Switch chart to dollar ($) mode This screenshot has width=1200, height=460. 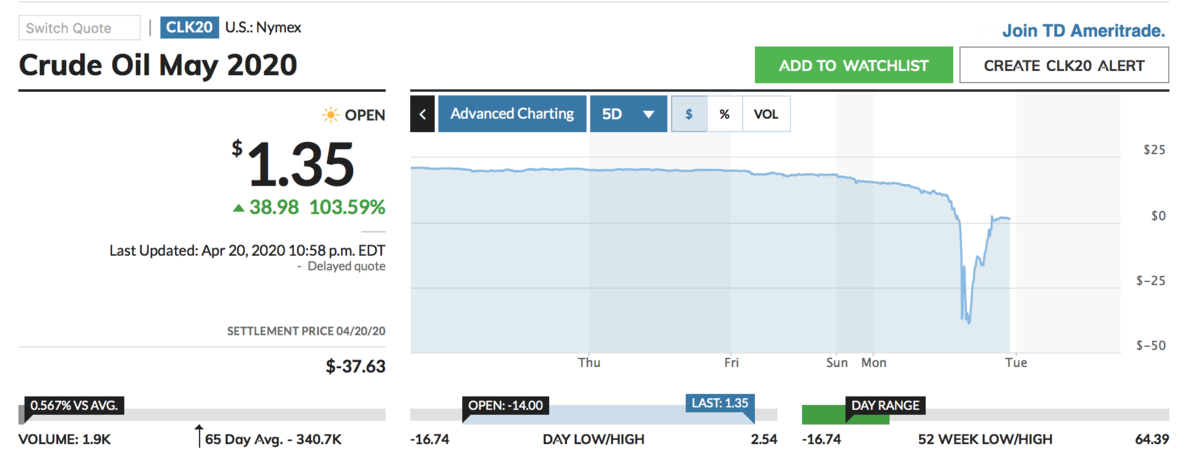pyautogui.click(x=689, y=114)
